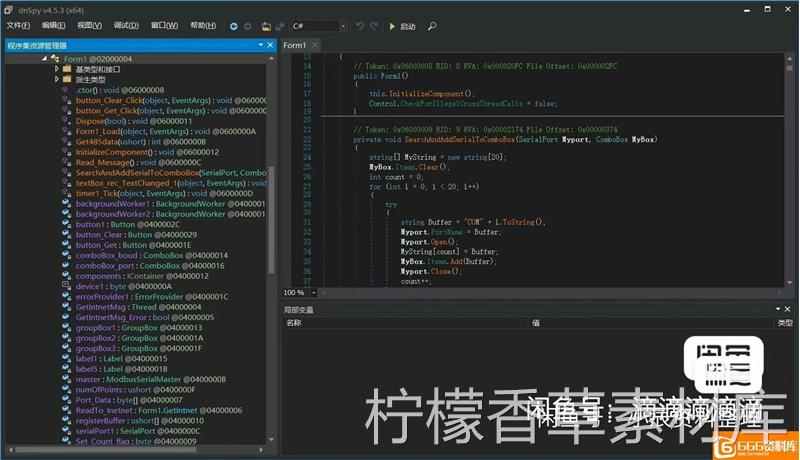
Task: Click the tree panel vertical scrollbar thumb
Action: [x=271, y=219]
